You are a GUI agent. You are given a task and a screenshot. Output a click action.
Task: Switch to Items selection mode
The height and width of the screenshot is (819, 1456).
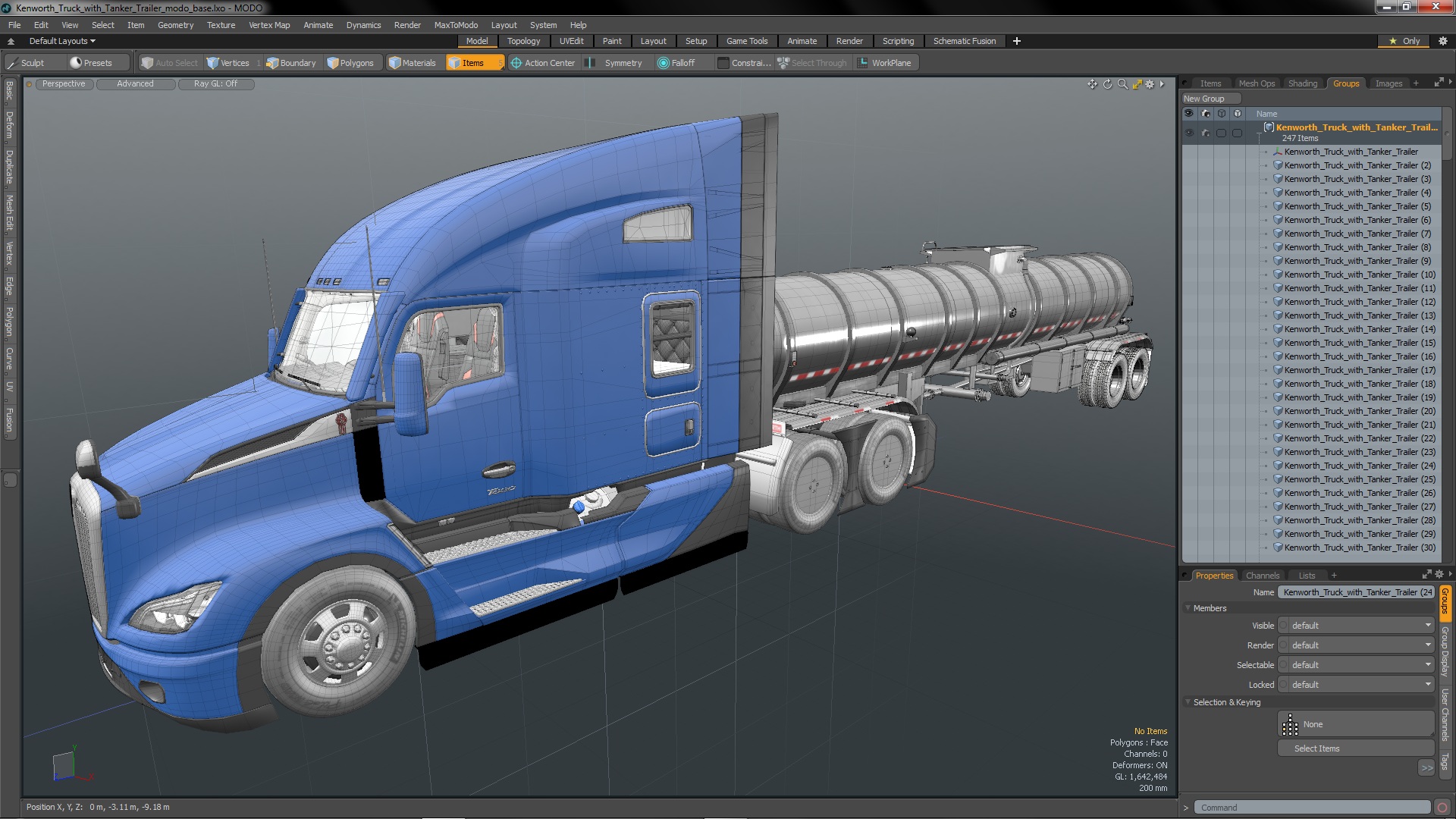point(474,63)
